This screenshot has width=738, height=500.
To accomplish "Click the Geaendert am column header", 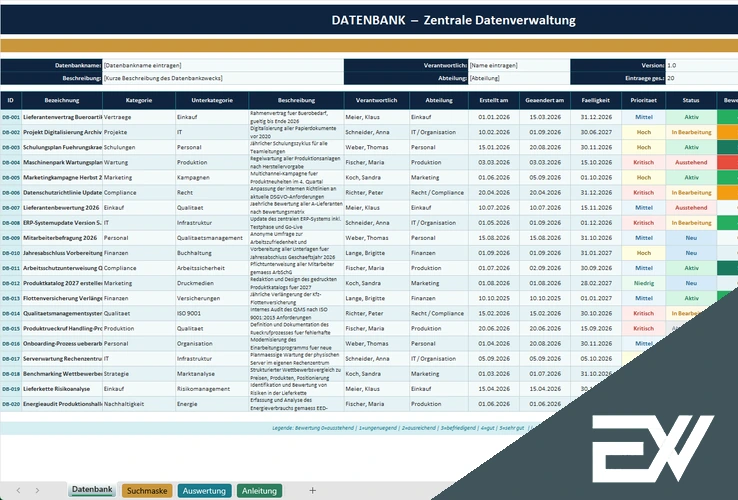I will tap(545, 100).
